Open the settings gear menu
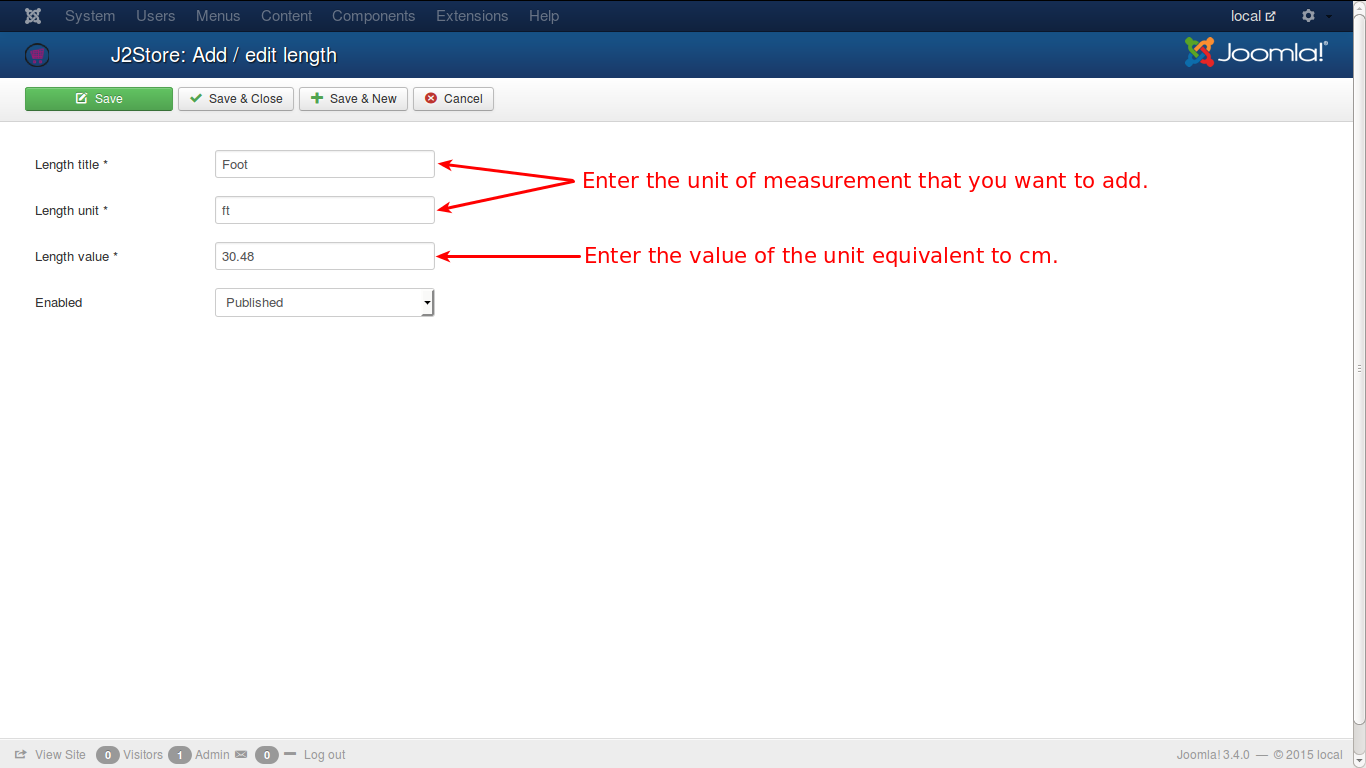The image size is (1366, 768). tap(1308, 16)
